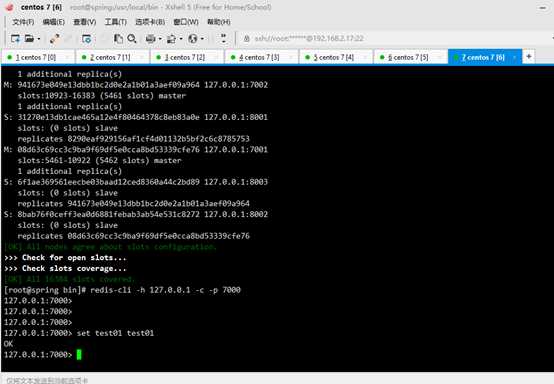
Task: Click the 'replicates 8290eaf929156af1cf4d01132b5bf2c6c8785753' line
Action: [x=134, y=139]
